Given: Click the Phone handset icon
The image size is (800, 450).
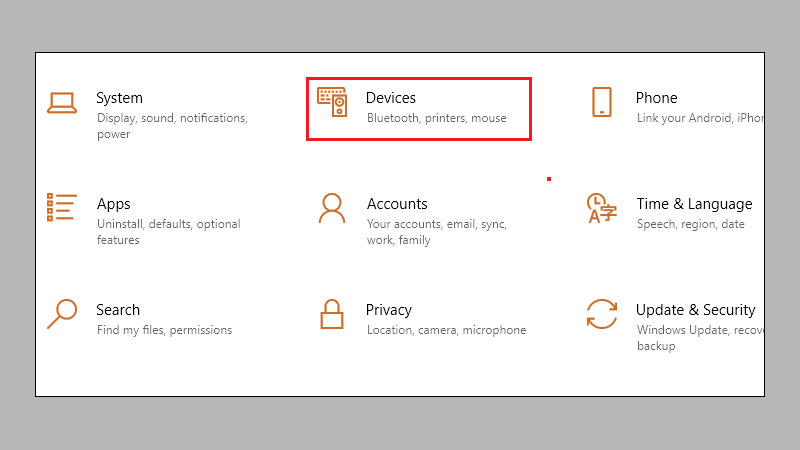Looking at the screenshot, I should [x=602, y=102].
